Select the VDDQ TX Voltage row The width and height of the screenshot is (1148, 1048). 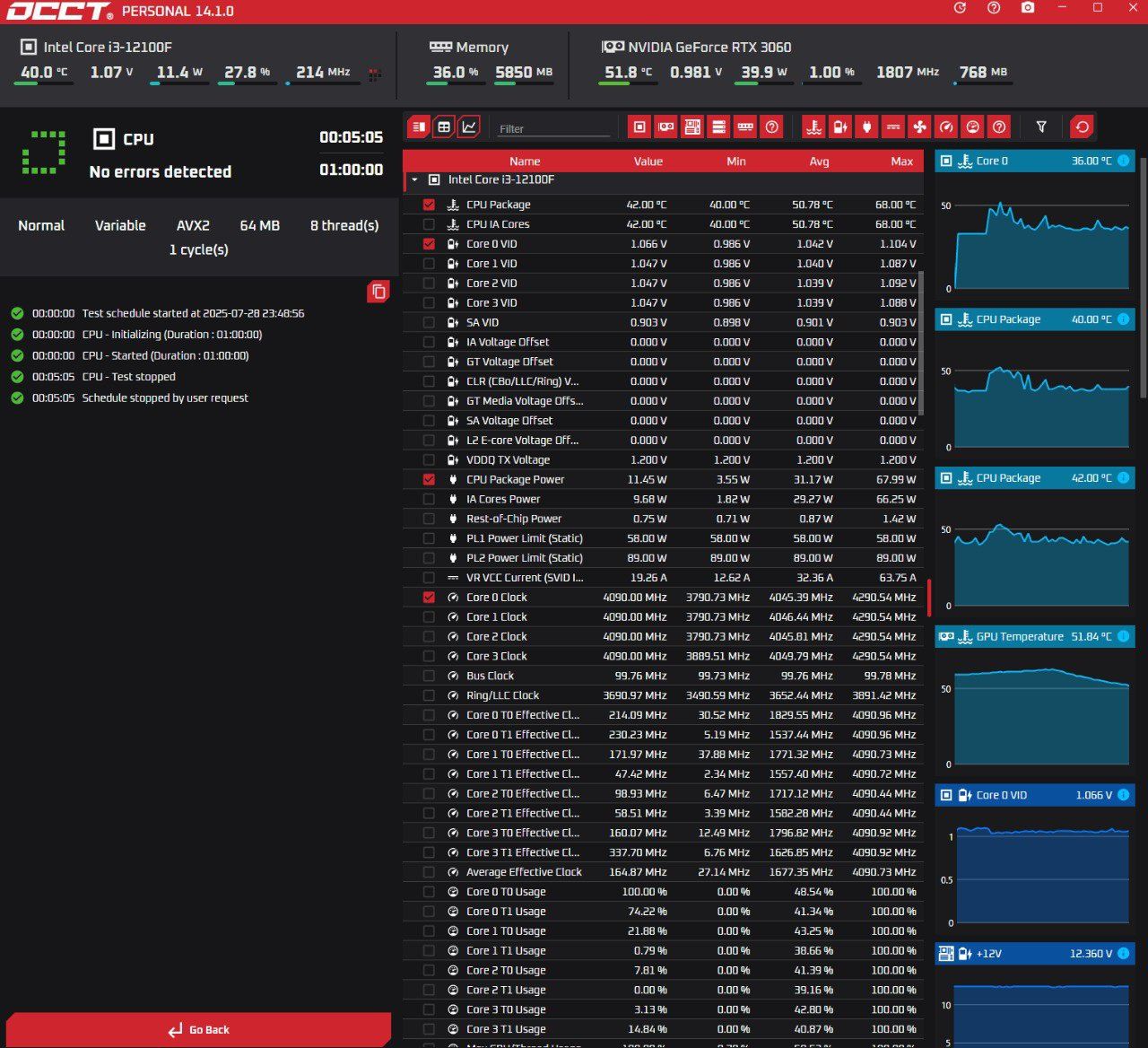click(663, 459)
